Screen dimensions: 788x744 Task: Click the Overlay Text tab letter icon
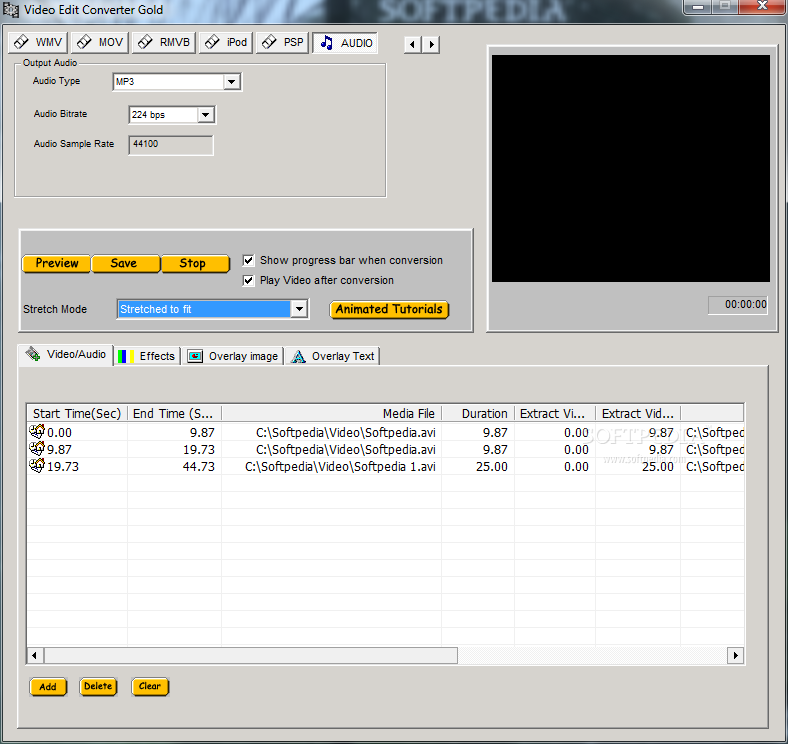[x=299, y=356]
